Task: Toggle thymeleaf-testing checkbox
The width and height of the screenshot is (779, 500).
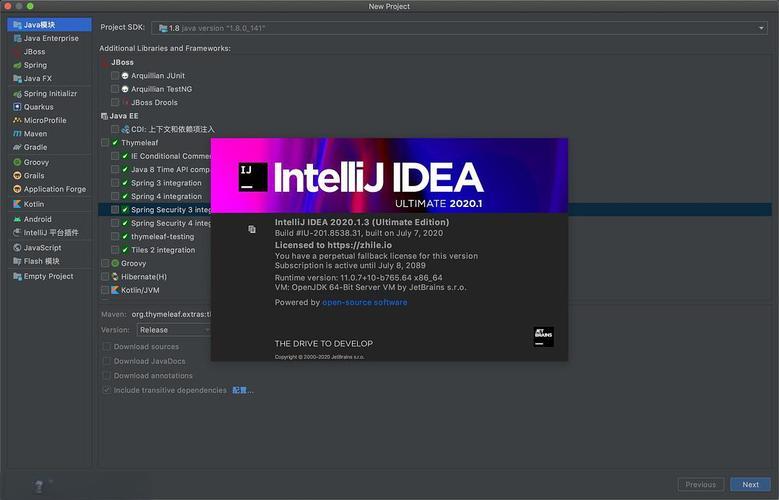Action: coord(115,237)
